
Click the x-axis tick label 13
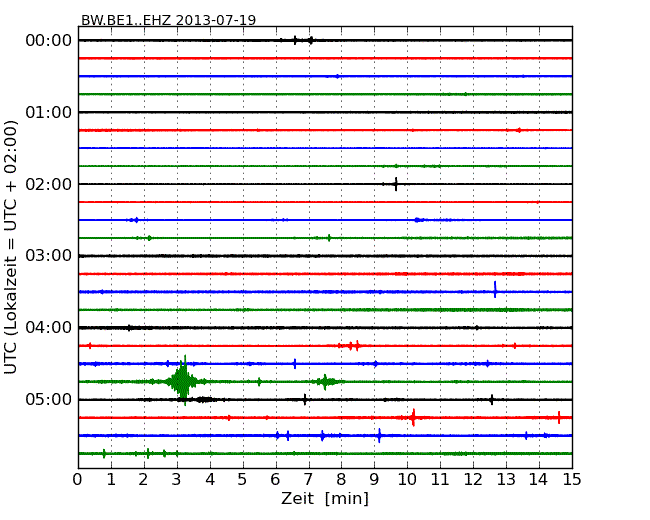click(506, 480)
